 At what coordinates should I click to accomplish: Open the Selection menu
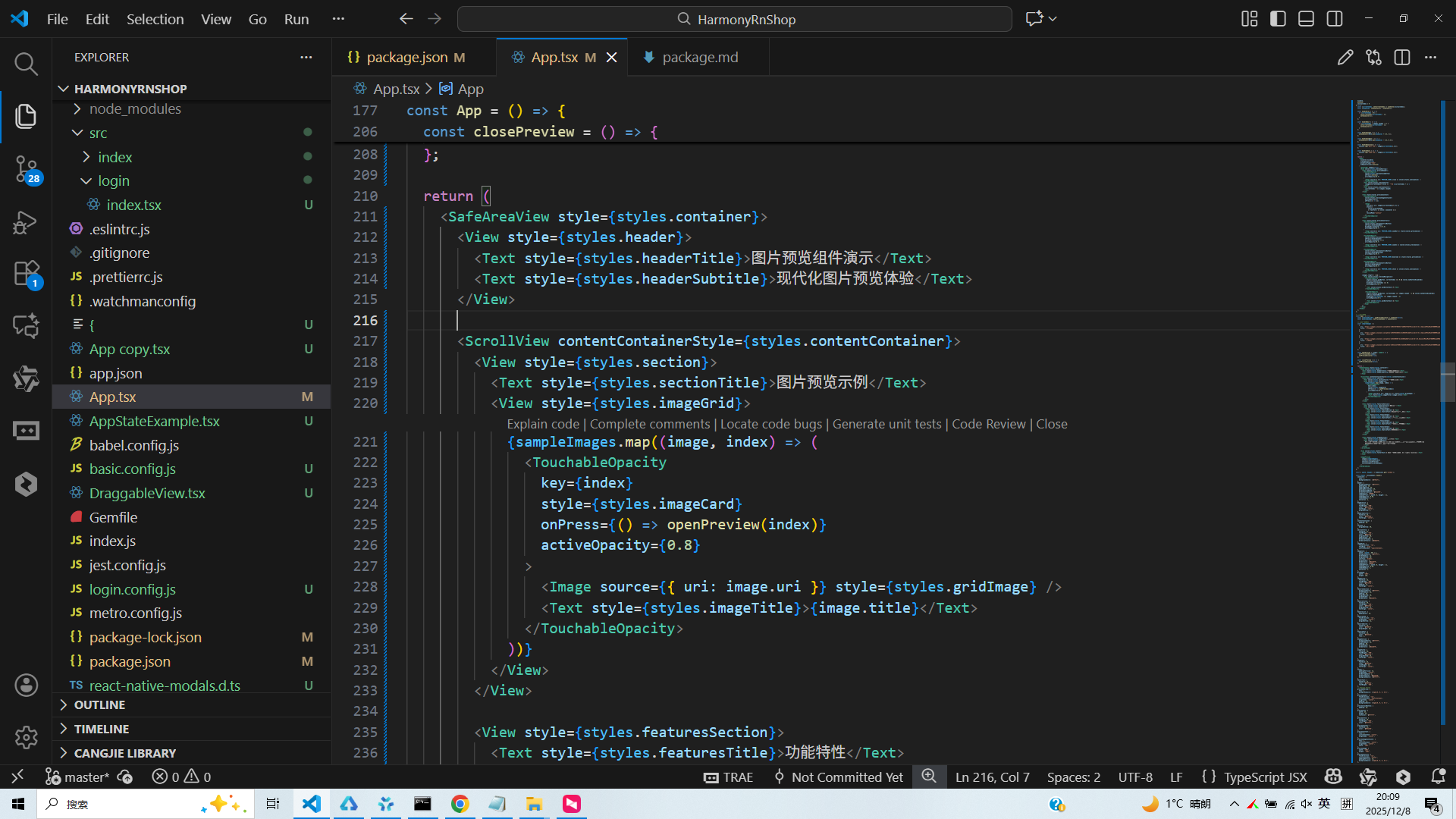[x=155, y=19]
